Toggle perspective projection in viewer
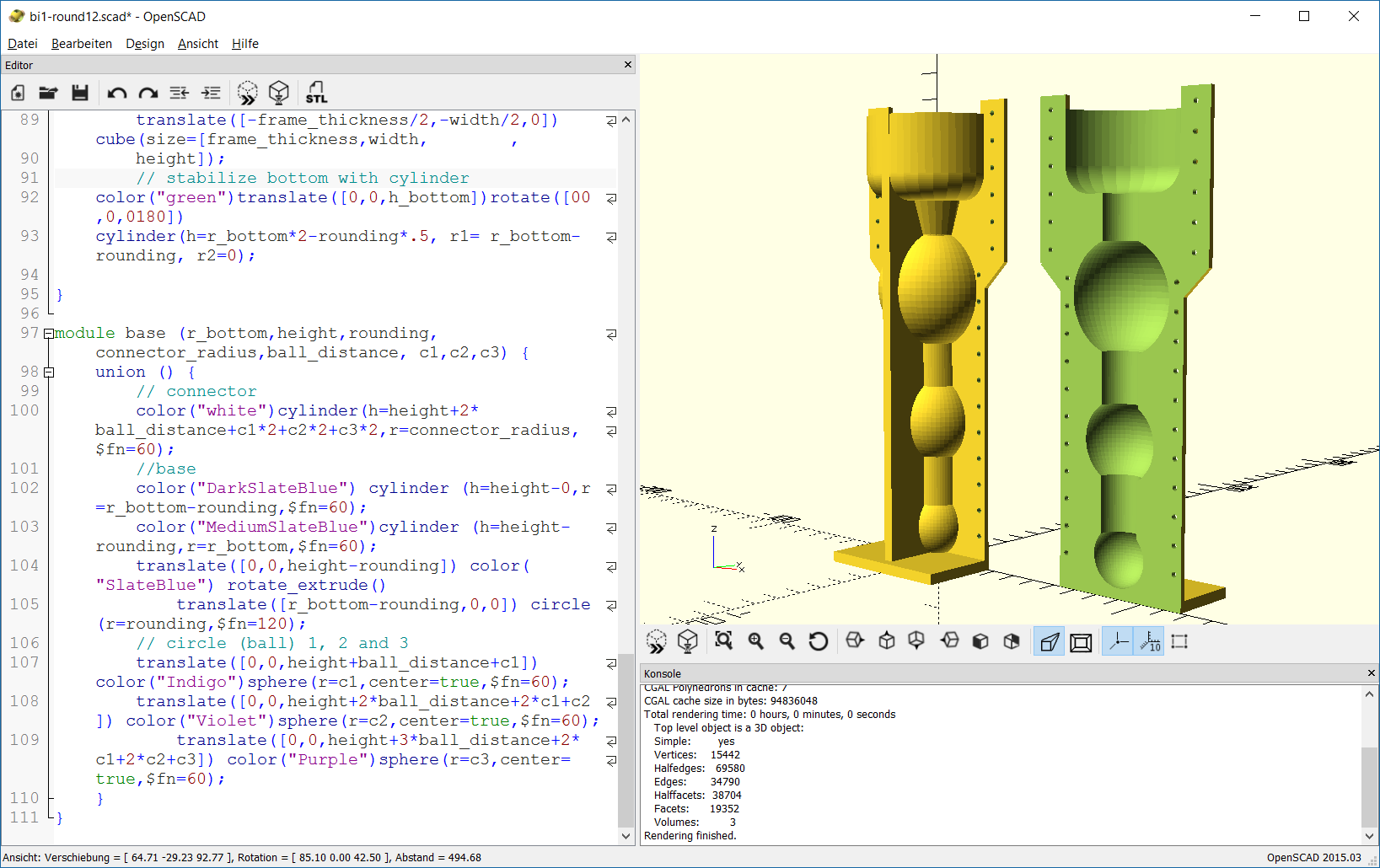The height and width of the screenshot is (868, 1380). click(x=1049, y=642)
